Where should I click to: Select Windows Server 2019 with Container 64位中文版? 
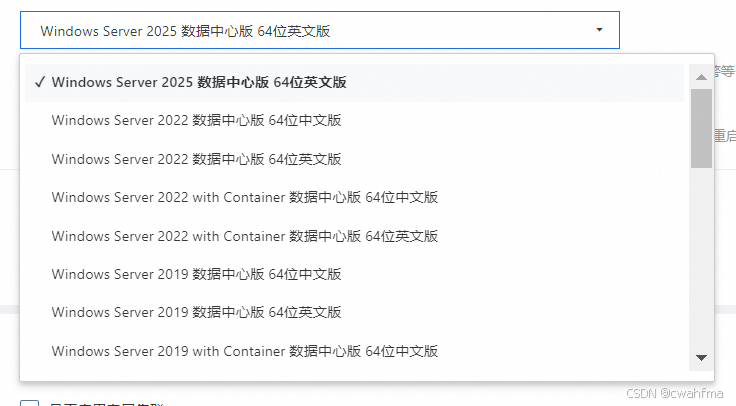[354, 351]
